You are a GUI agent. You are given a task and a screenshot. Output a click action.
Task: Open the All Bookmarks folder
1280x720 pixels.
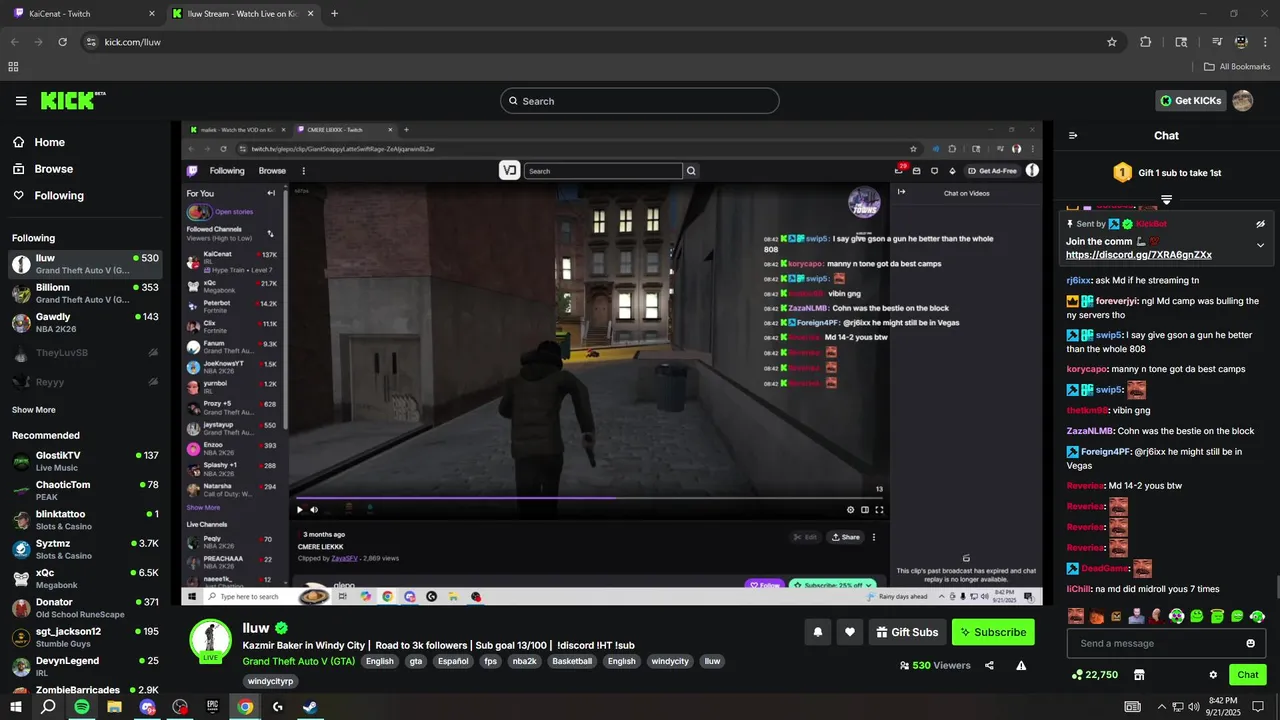(x=1237, y=67)
